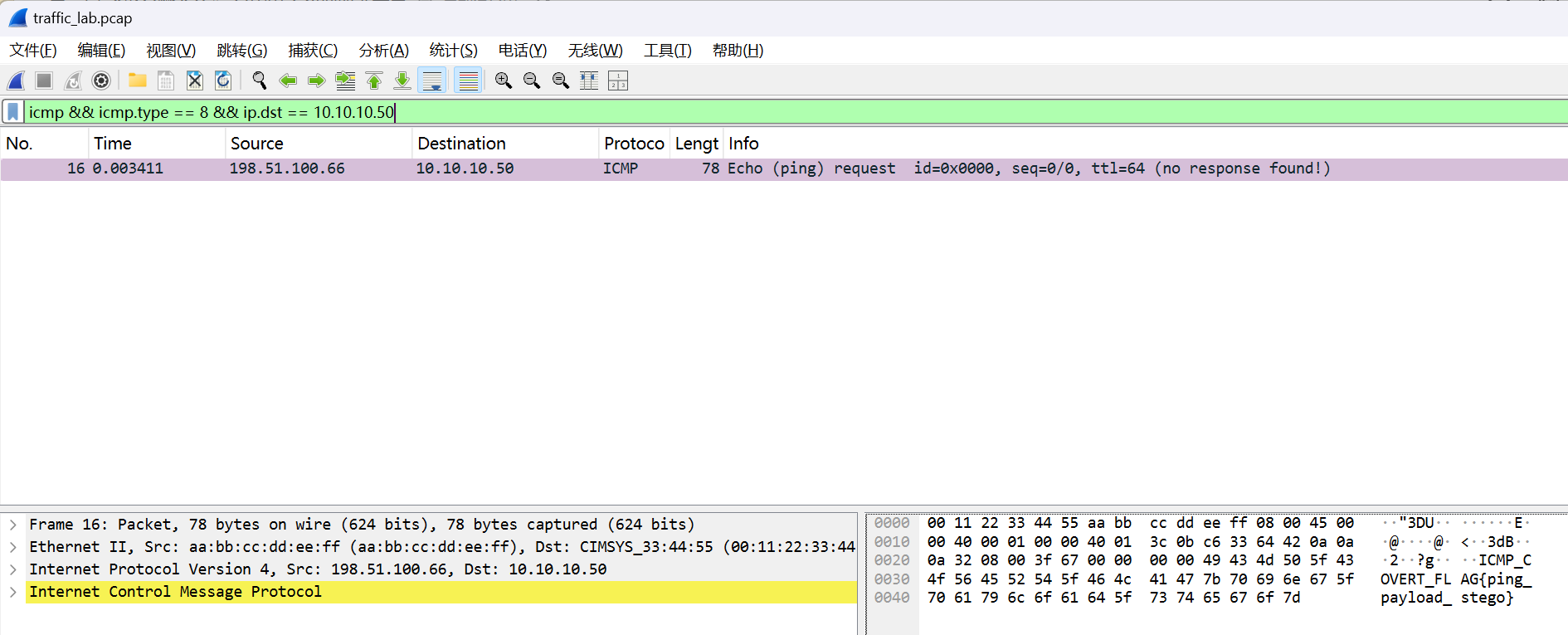Open the 视图(V) menu
The image size is (1568, 635).
click(171, 51)
